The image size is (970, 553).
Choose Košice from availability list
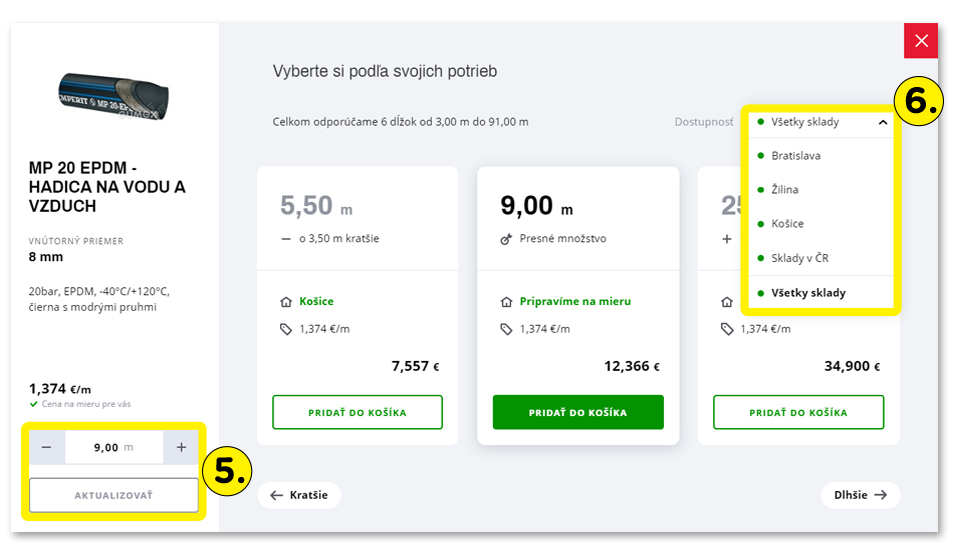click(788, 224)
